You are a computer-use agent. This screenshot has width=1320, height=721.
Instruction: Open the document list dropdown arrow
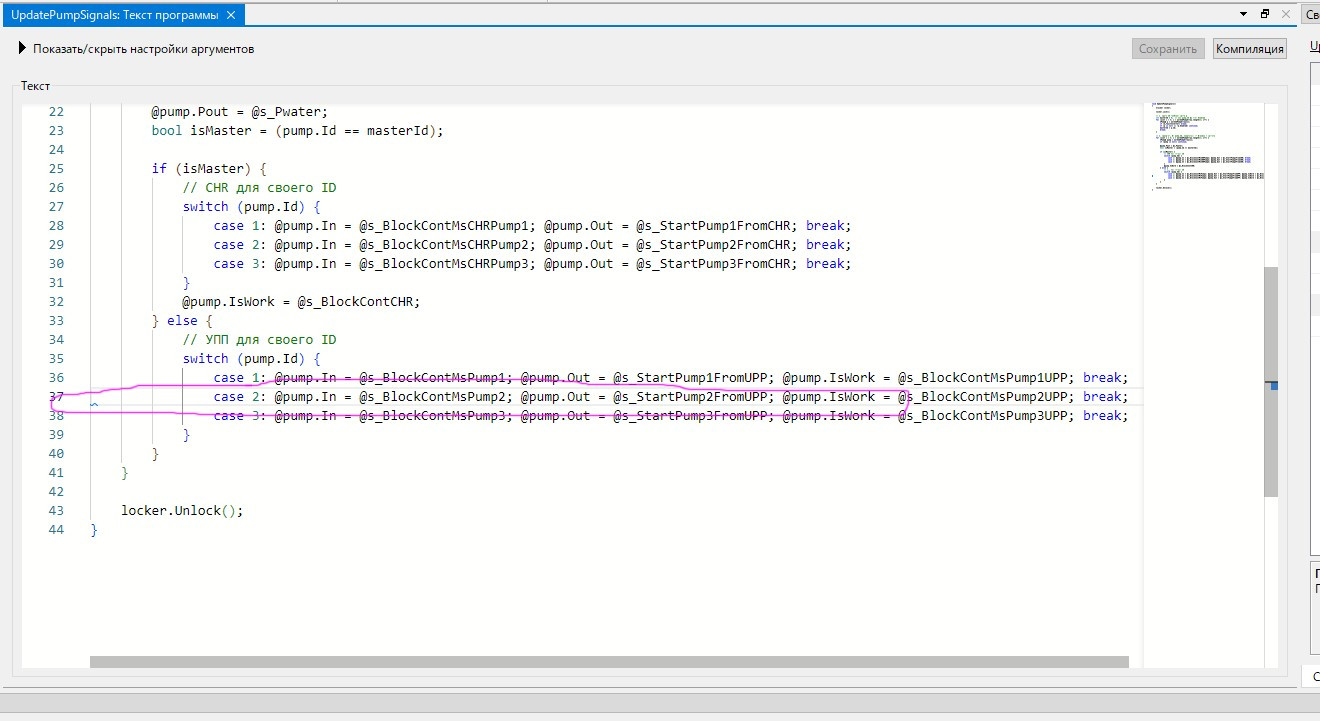coord(1243,14)
